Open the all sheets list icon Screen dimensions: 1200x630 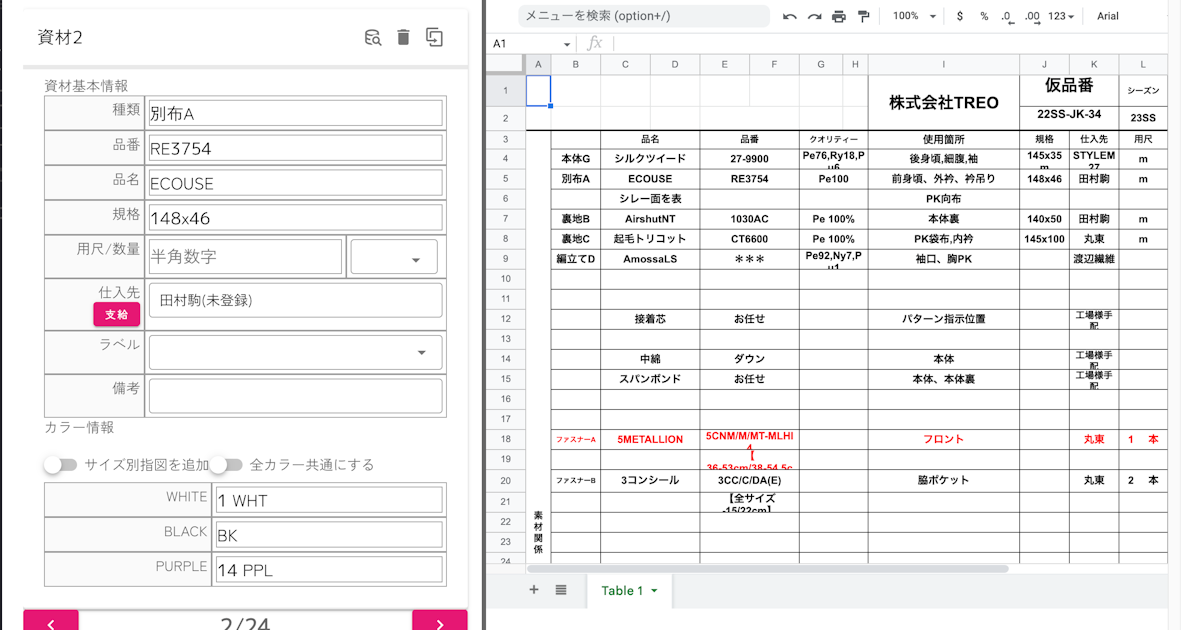[561, 590]
